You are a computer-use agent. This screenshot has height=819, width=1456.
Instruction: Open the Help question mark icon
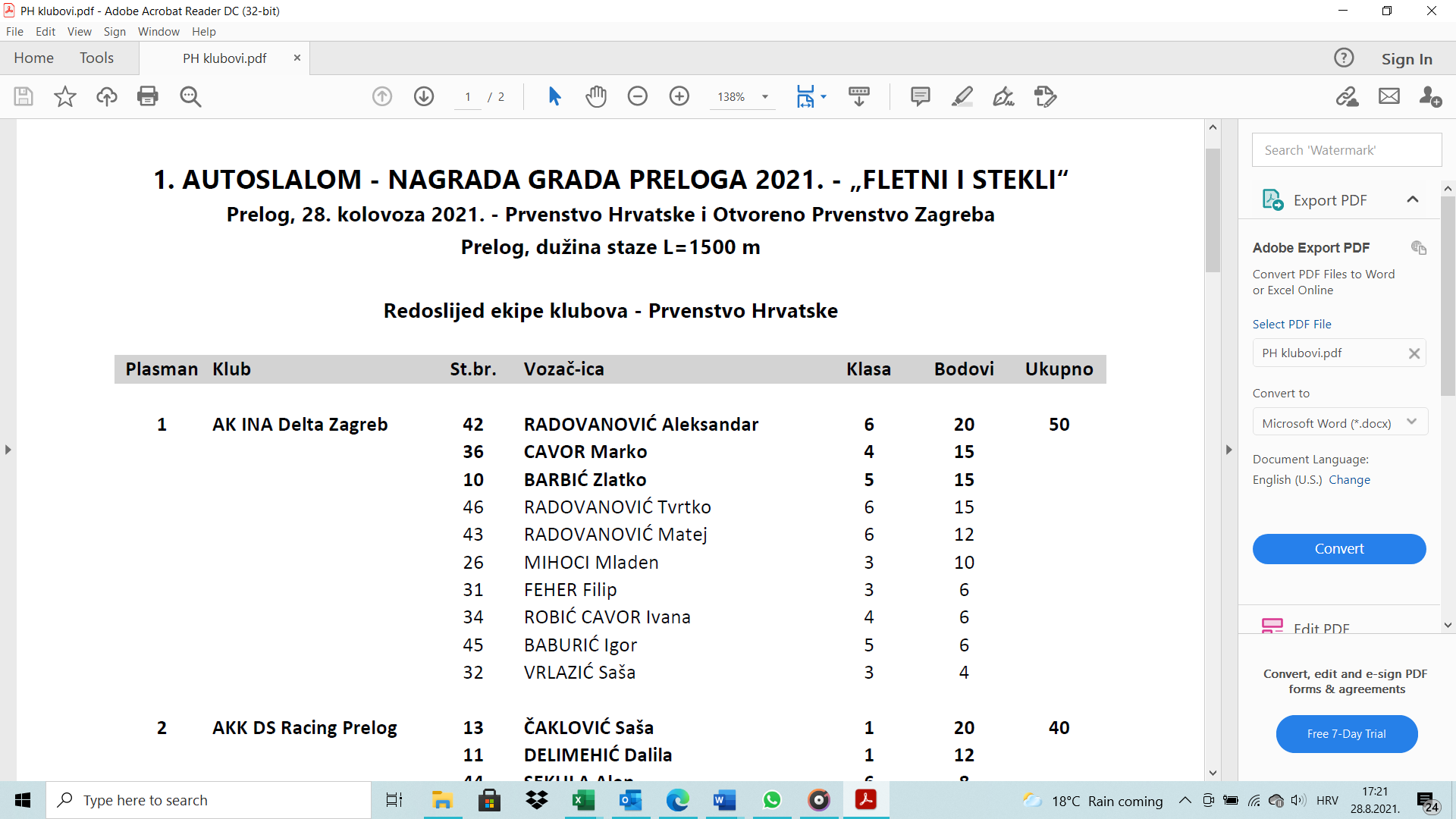click(x=1344, y=58)
